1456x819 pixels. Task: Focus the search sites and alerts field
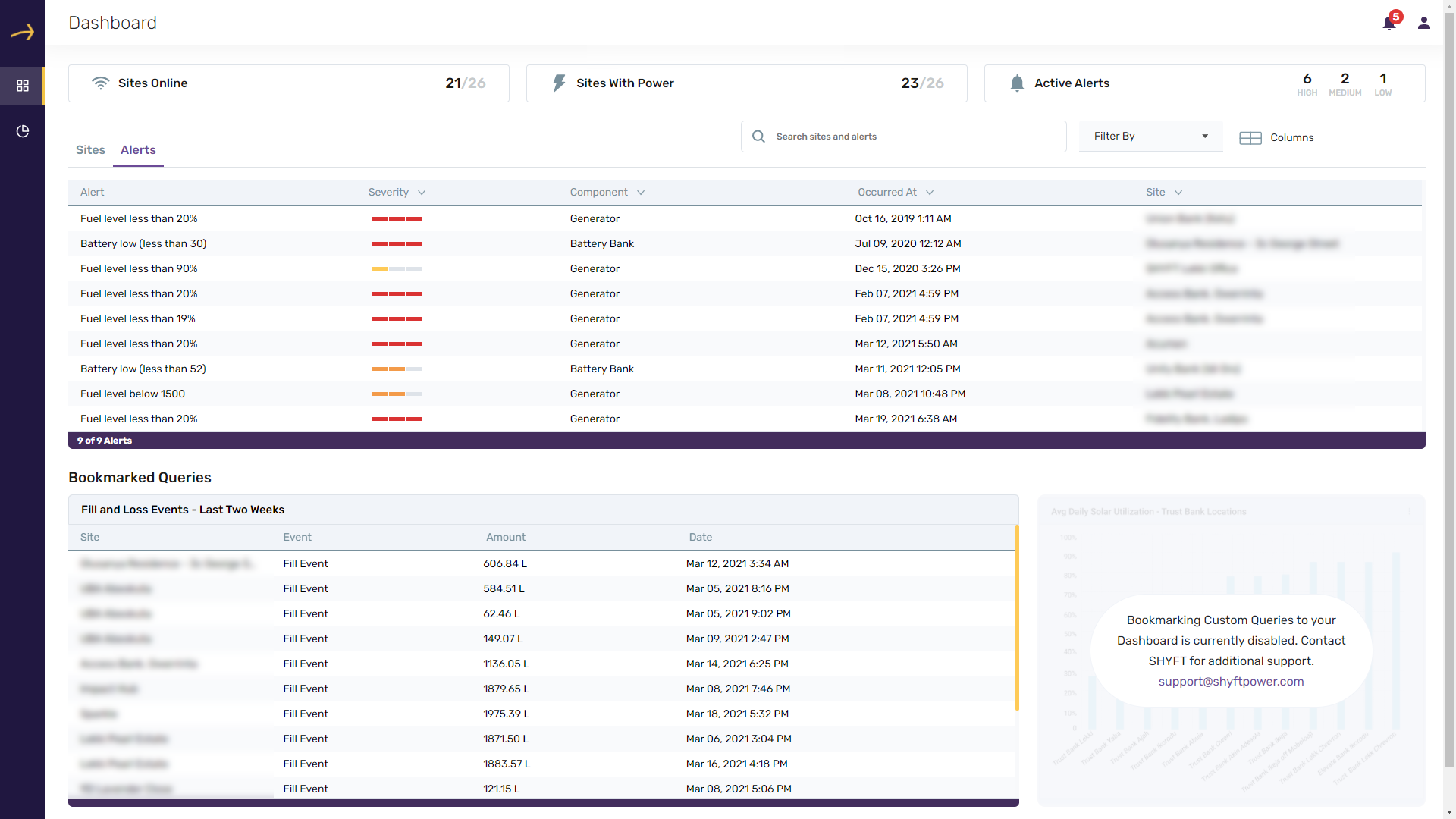(904, 136)
